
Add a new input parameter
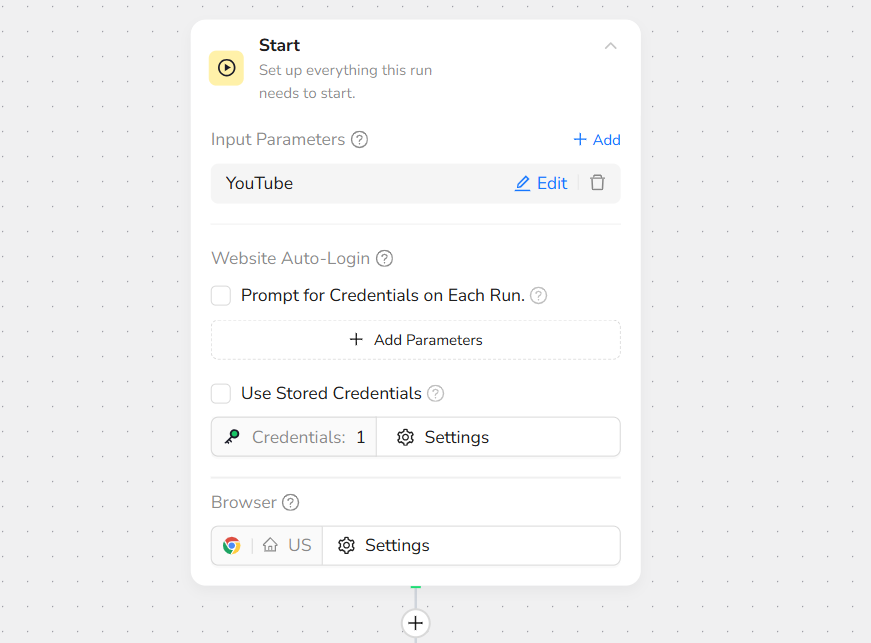click(x=596, y=140)
